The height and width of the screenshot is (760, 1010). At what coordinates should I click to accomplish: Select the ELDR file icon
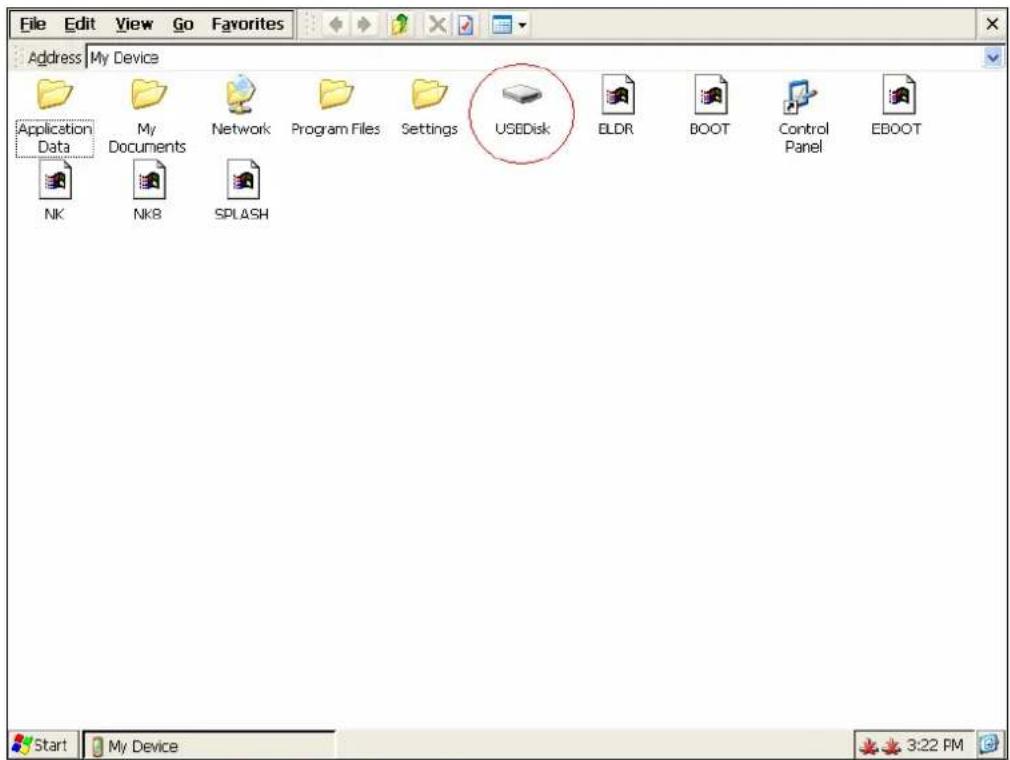coord(616,106)
